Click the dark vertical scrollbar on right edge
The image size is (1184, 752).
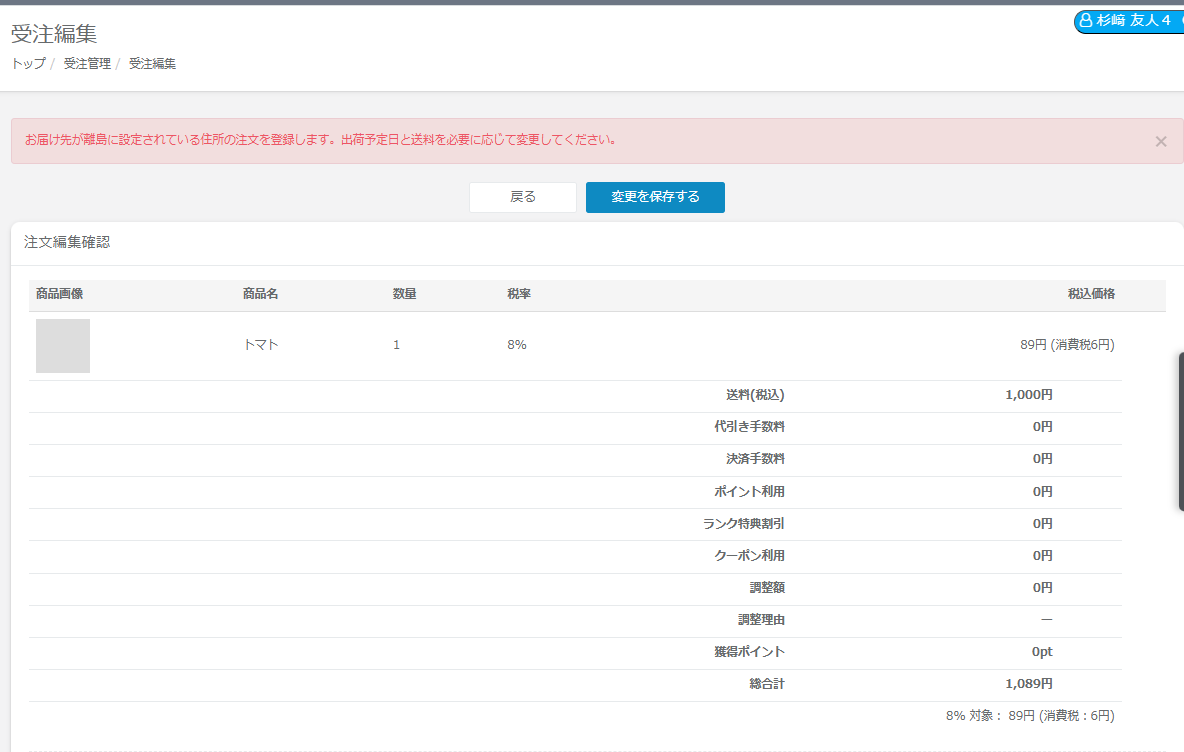[1180, 431]
